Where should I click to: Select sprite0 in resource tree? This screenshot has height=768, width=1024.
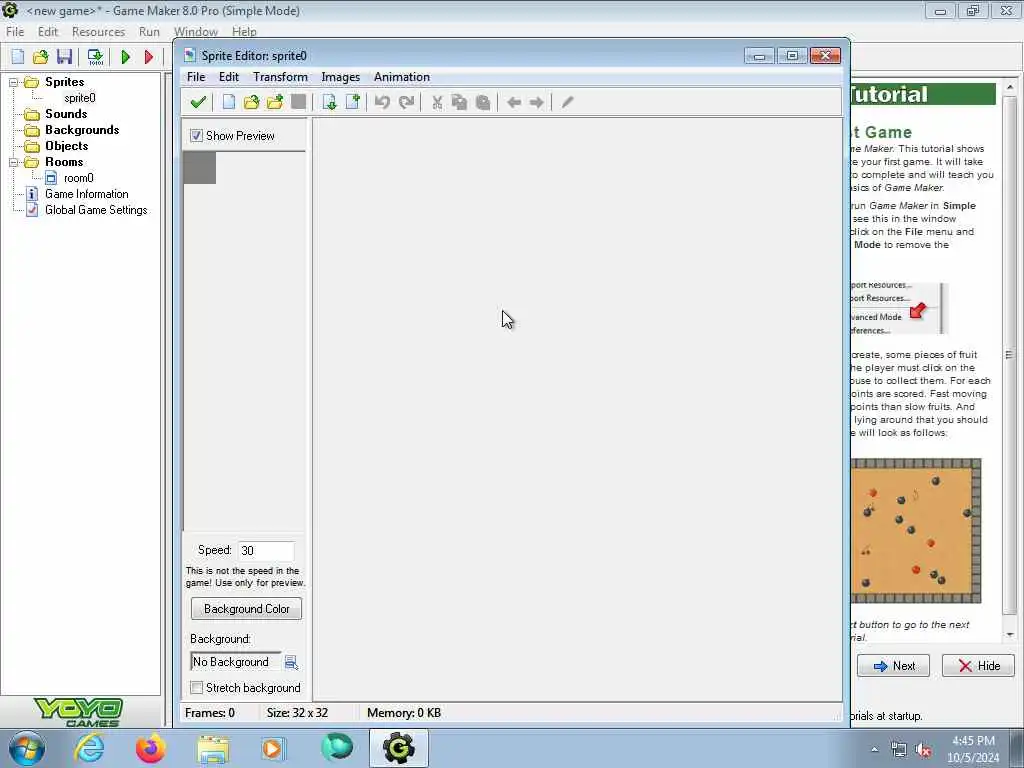click(x=80, y=98)
